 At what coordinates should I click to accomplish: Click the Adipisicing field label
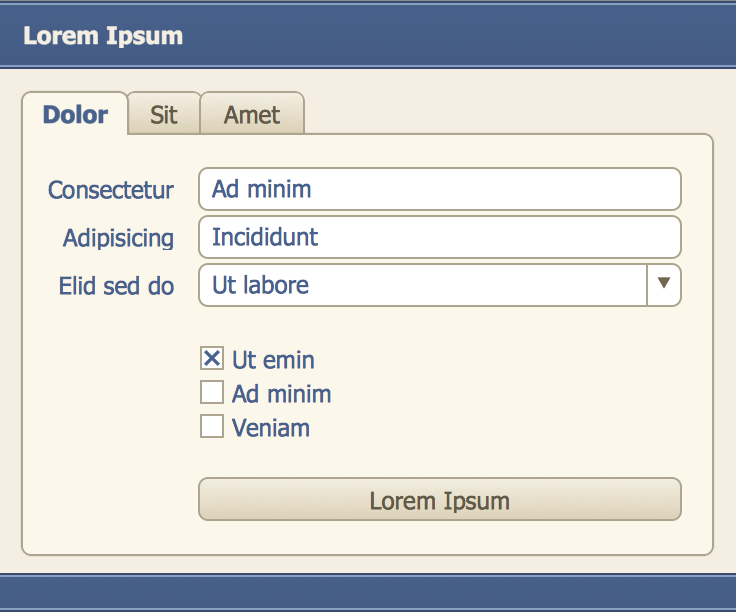(x=118, y=238)
